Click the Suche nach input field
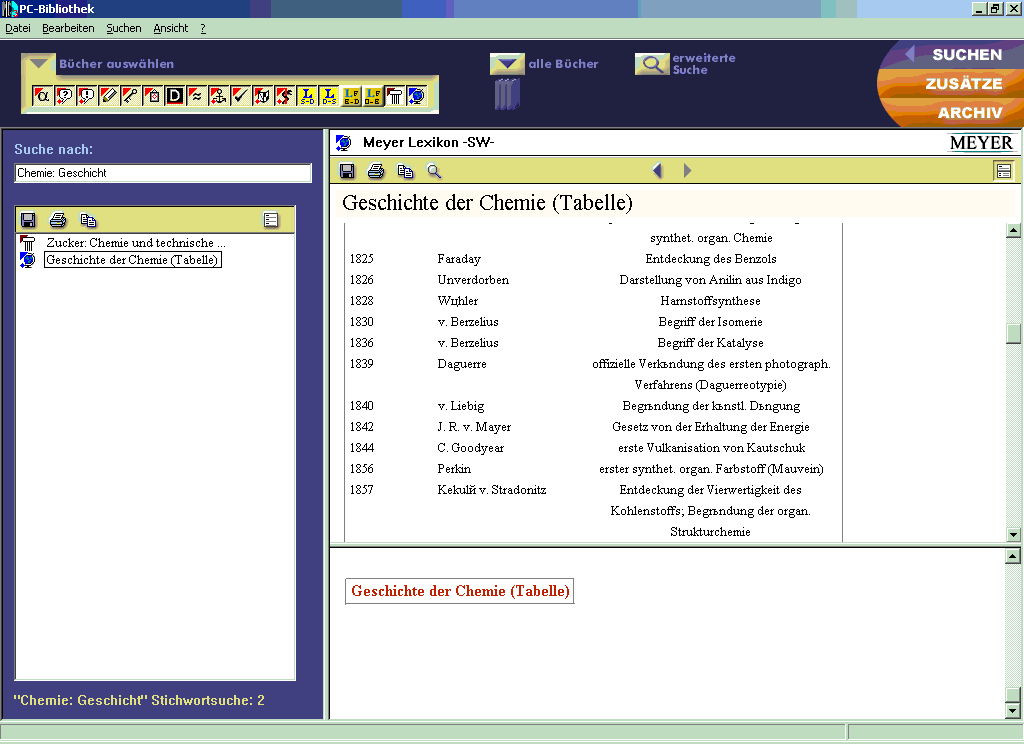1024x744 pixels. 163,173
